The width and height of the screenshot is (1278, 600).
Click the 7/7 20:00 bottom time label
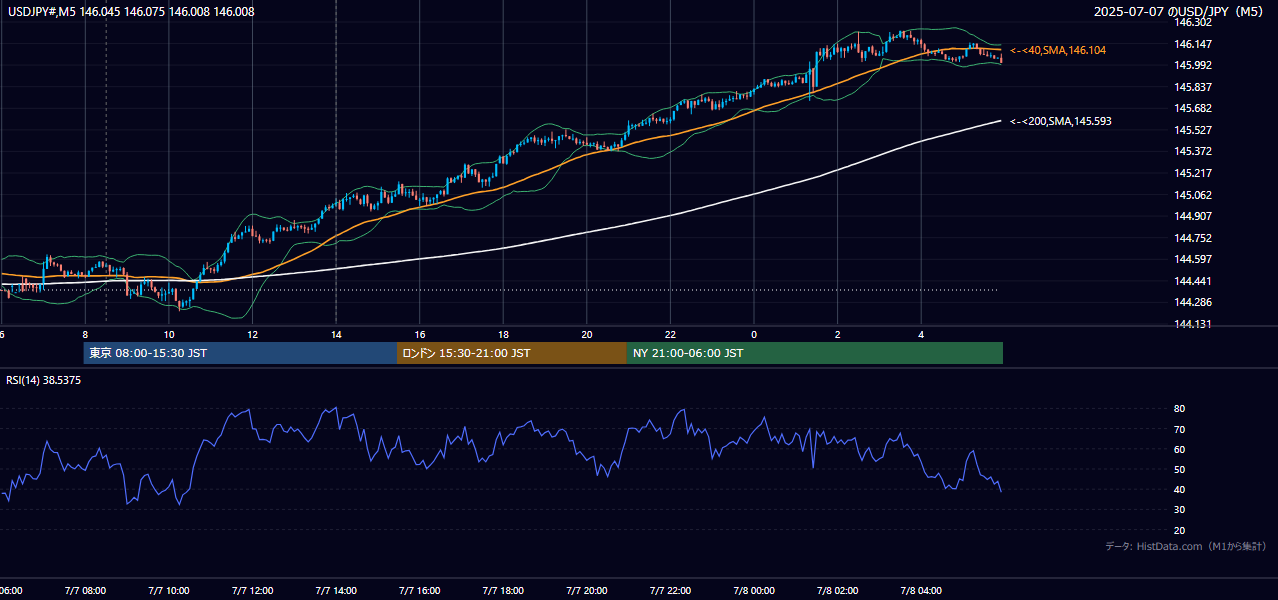coord(587,591)
